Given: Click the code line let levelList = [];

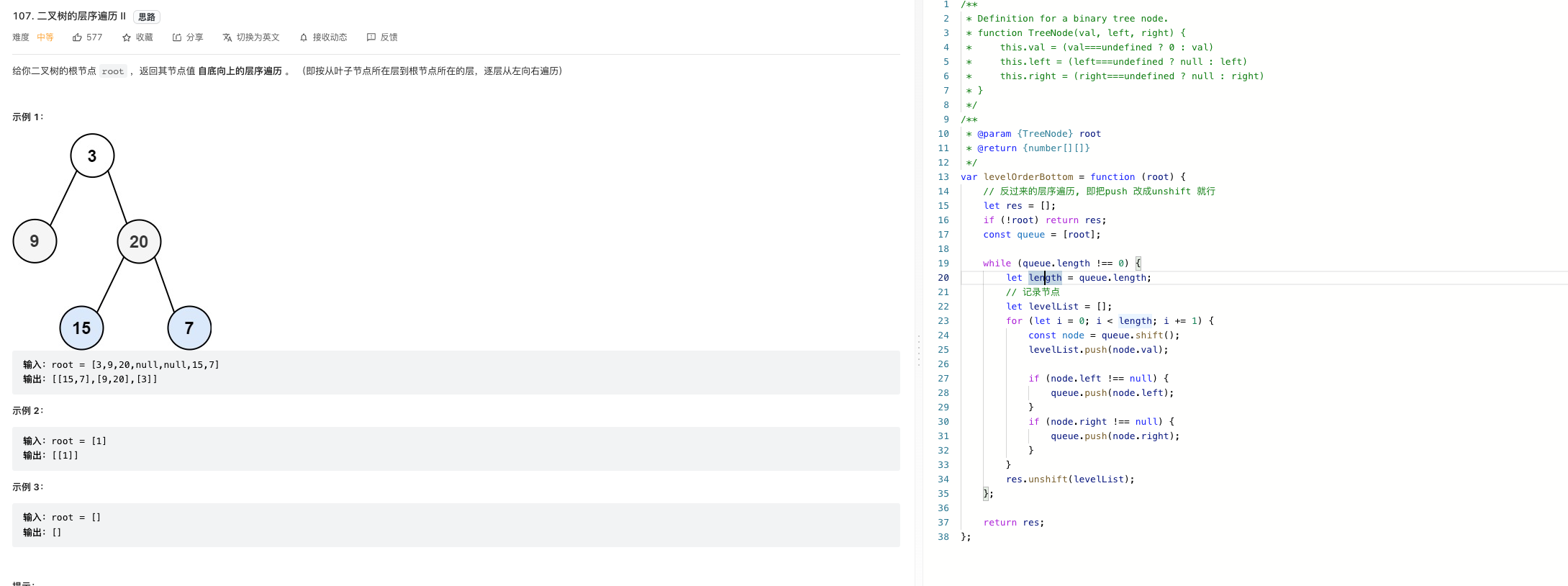Looking at the screenshot, I should pyautogui.click(x=1059, y=307).
